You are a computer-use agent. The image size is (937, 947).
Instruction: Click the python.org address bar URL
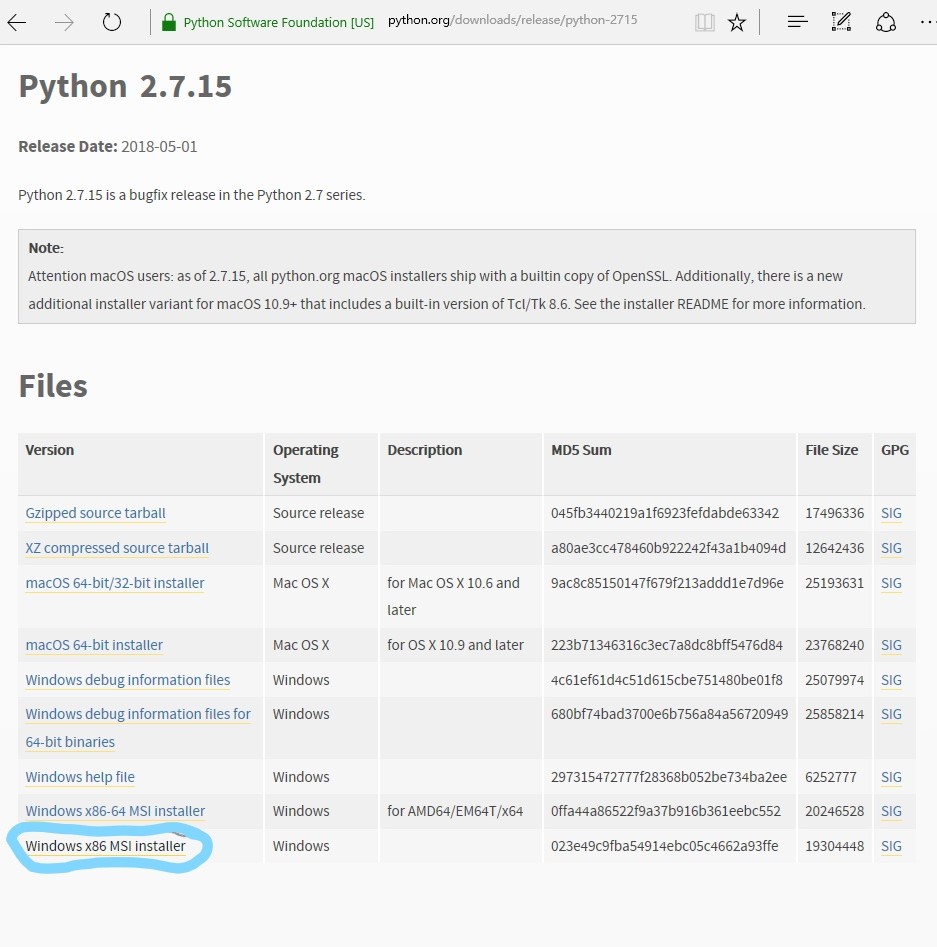(512, 20)
